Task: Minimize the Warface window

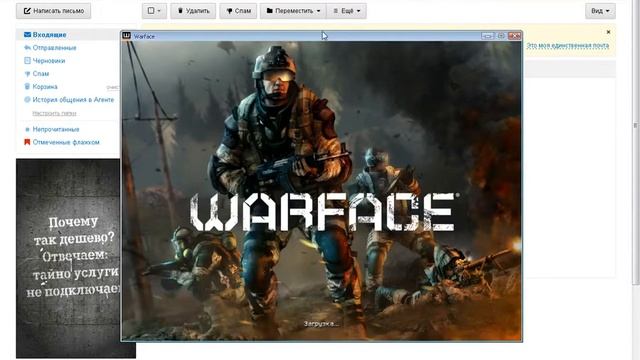Action: pos(487,36)
